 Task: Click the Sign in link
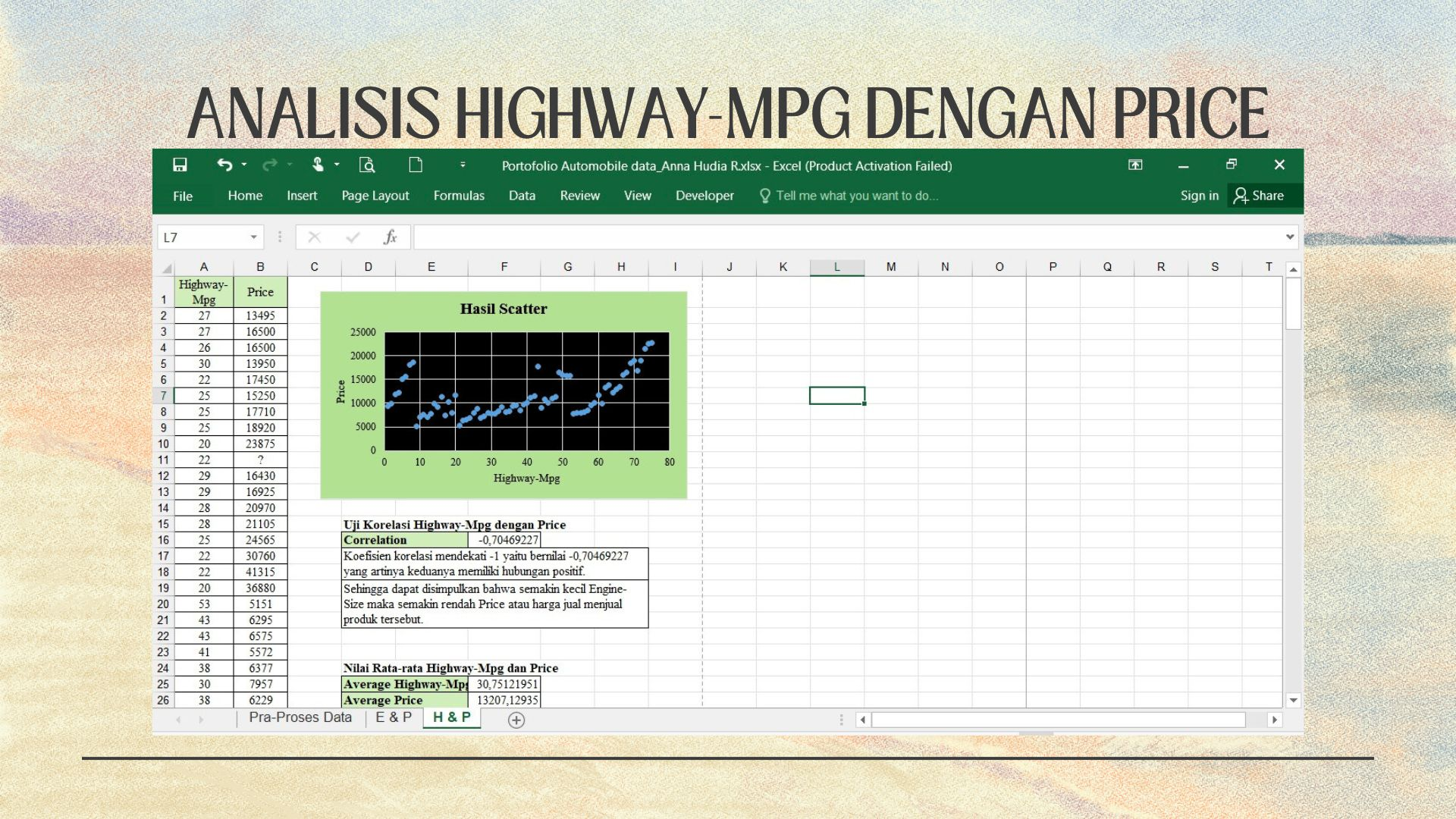[1199, 196]
